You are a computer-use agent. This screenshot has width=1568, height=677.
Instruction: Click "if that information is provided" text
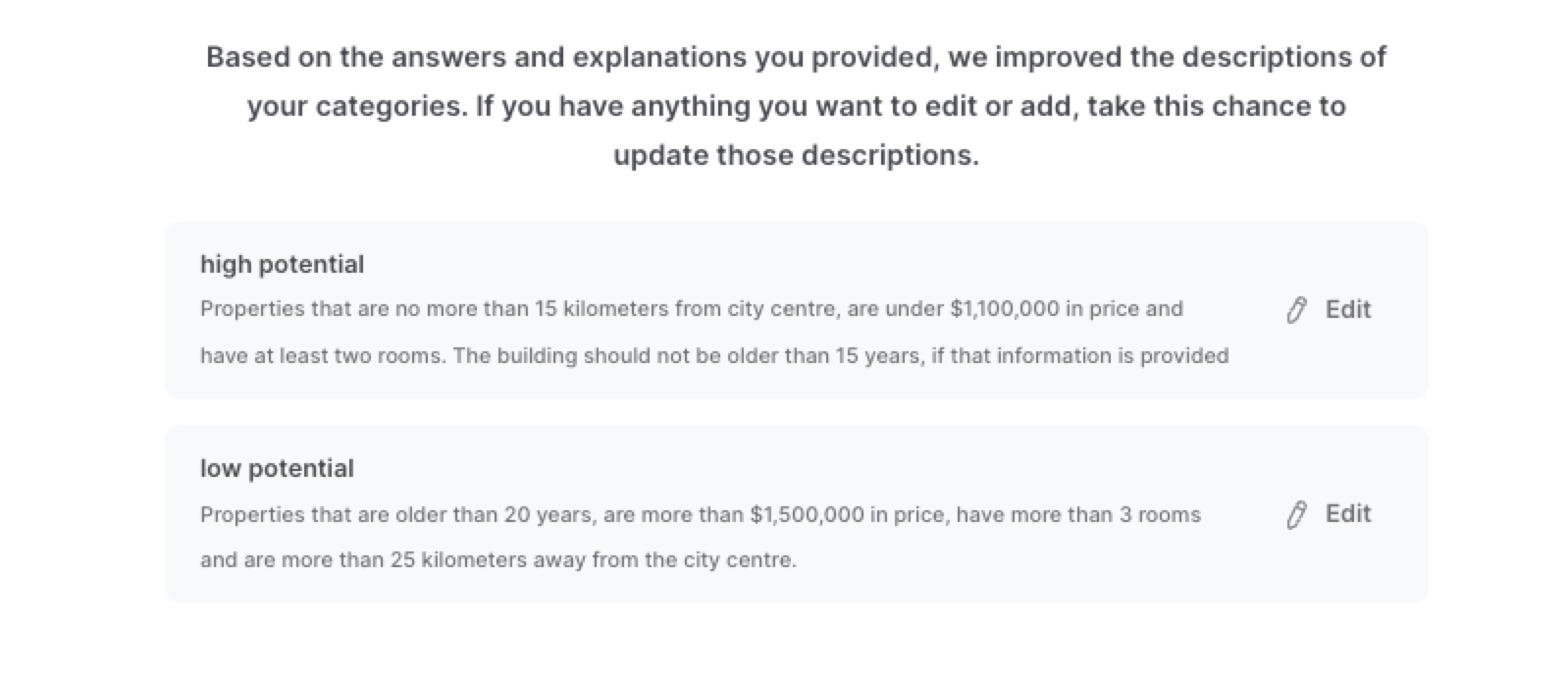point(1080,356)
